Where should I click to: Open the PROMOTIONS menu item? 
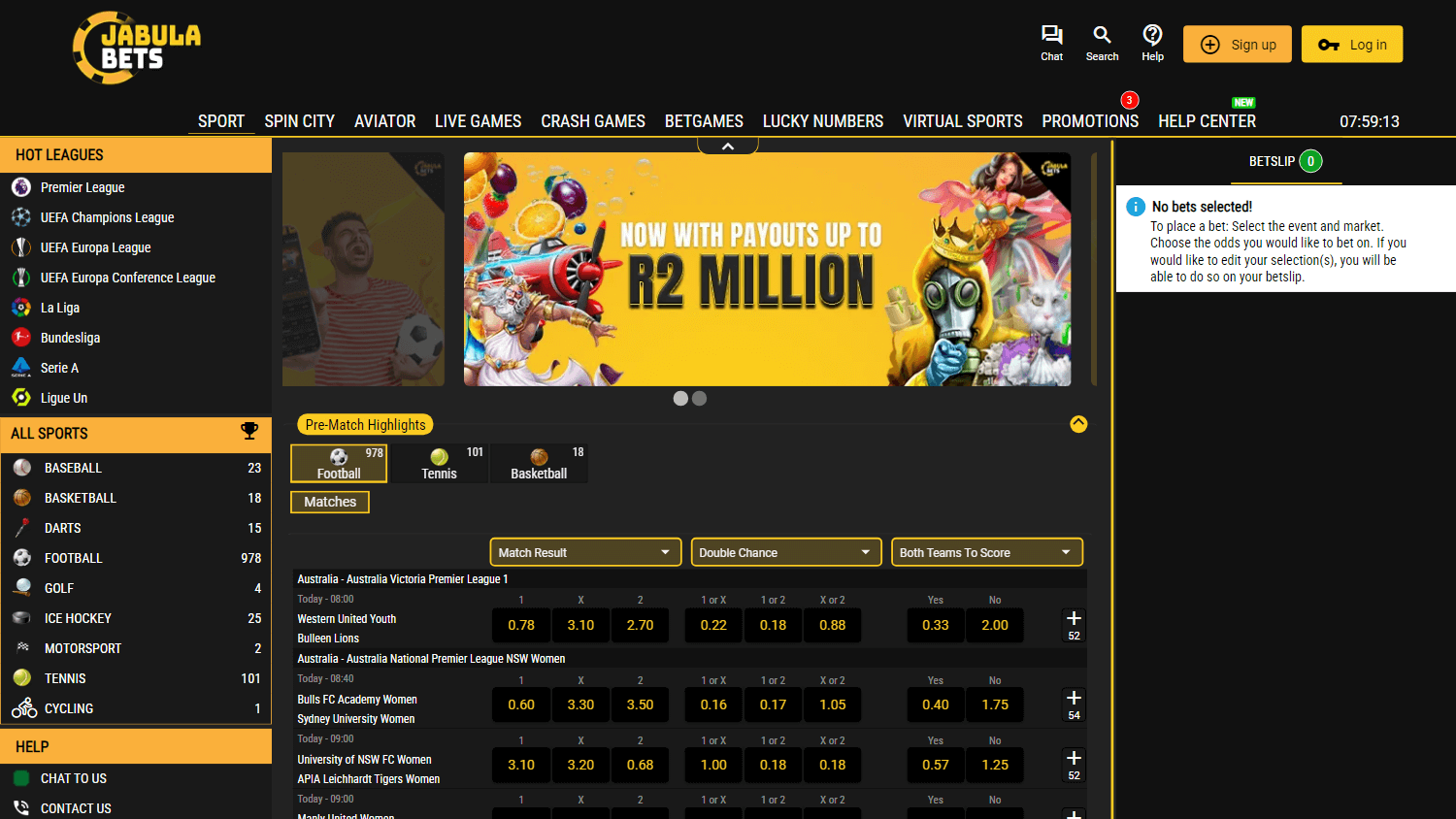1090,121
